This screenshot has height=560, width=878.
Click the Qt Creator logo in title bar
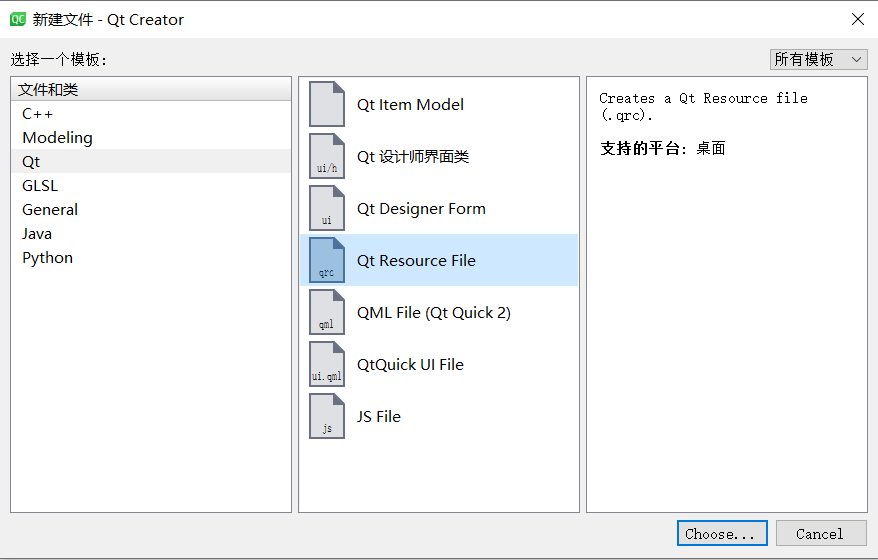point(18,20)
